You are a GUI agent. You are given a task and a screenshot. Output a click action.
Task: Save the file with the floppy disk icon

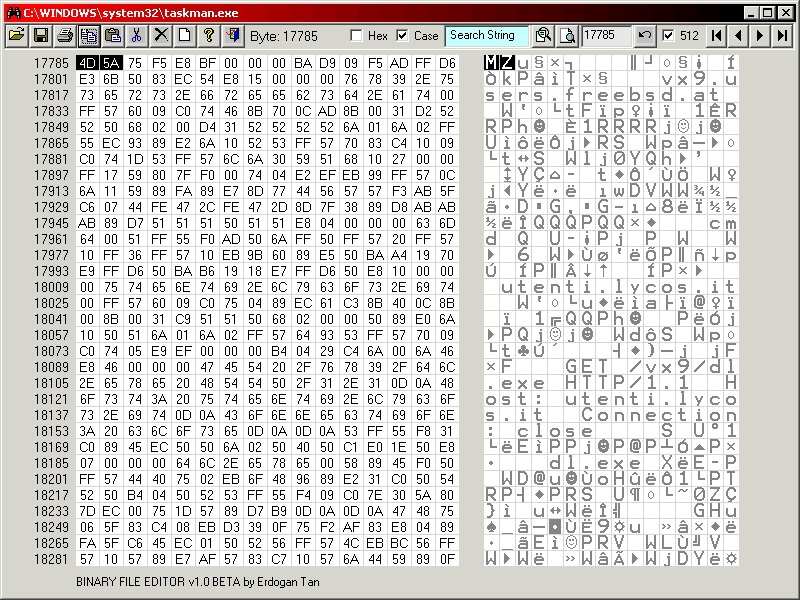coord(41,35)
